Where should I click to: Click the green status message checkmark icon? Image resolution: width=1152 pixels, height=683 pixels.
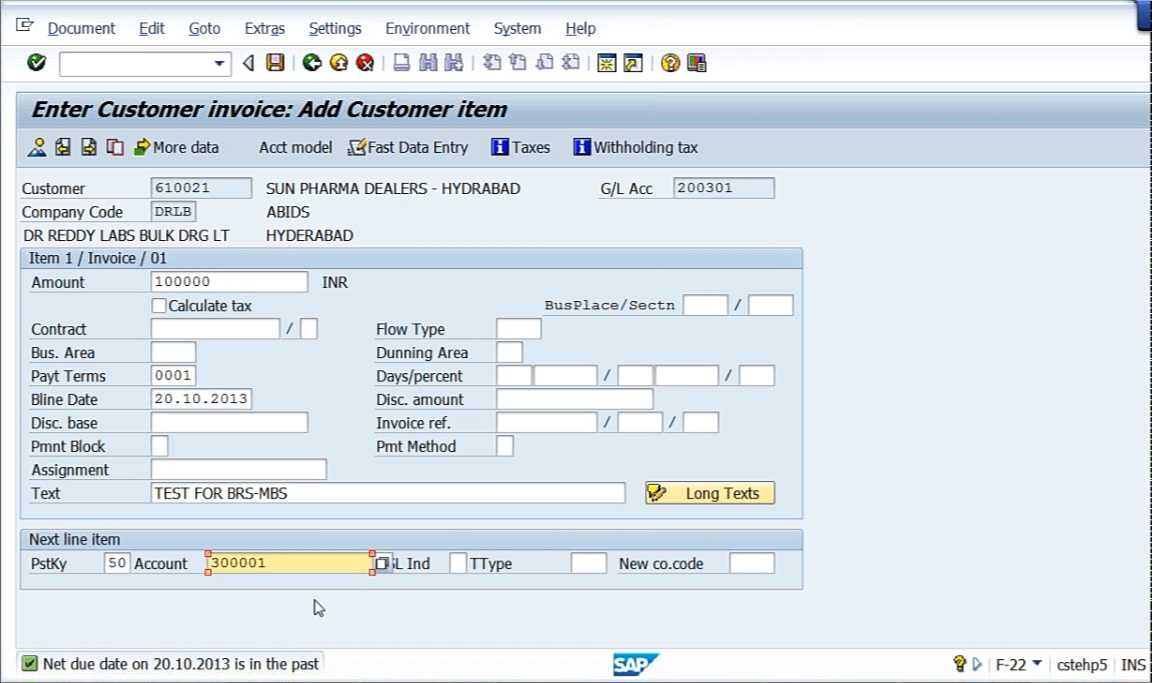point(29,664)
